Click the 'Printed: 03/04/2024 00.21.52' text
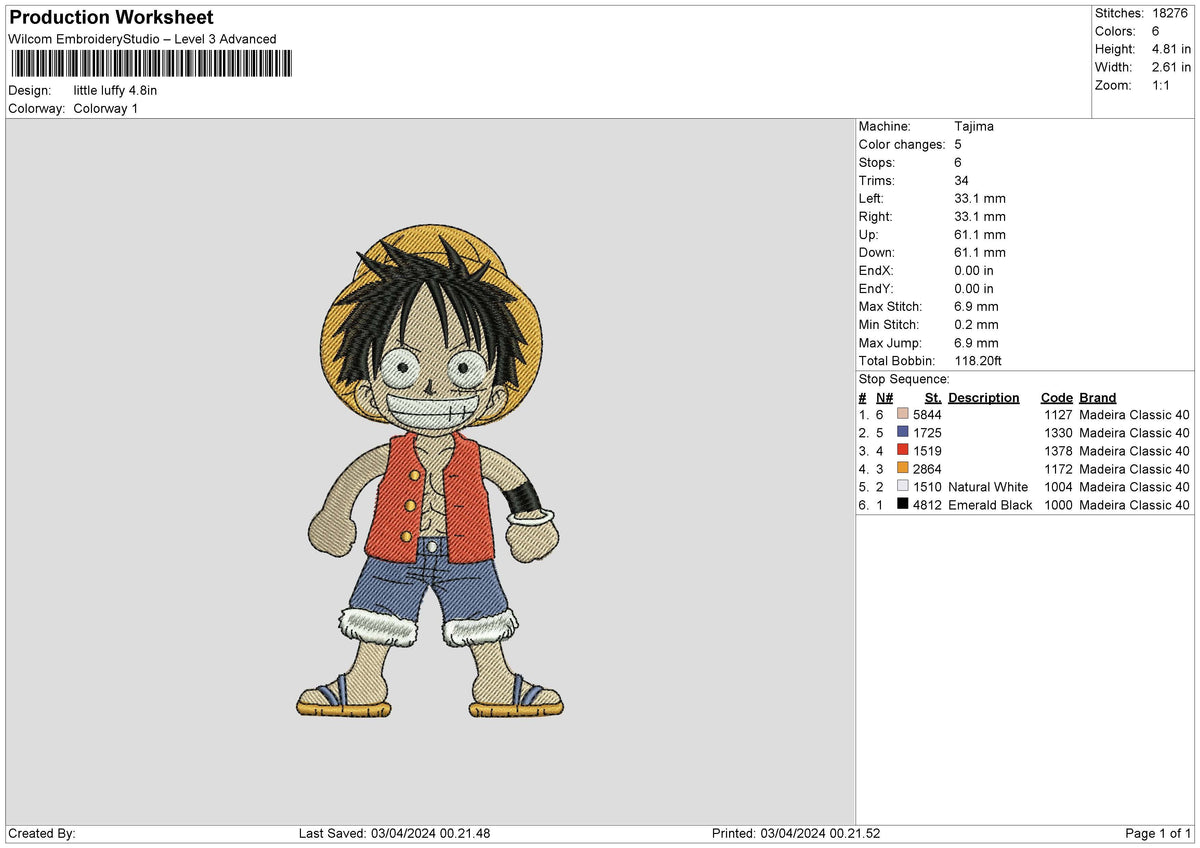 pyautogui.click(x=796, y=834)
